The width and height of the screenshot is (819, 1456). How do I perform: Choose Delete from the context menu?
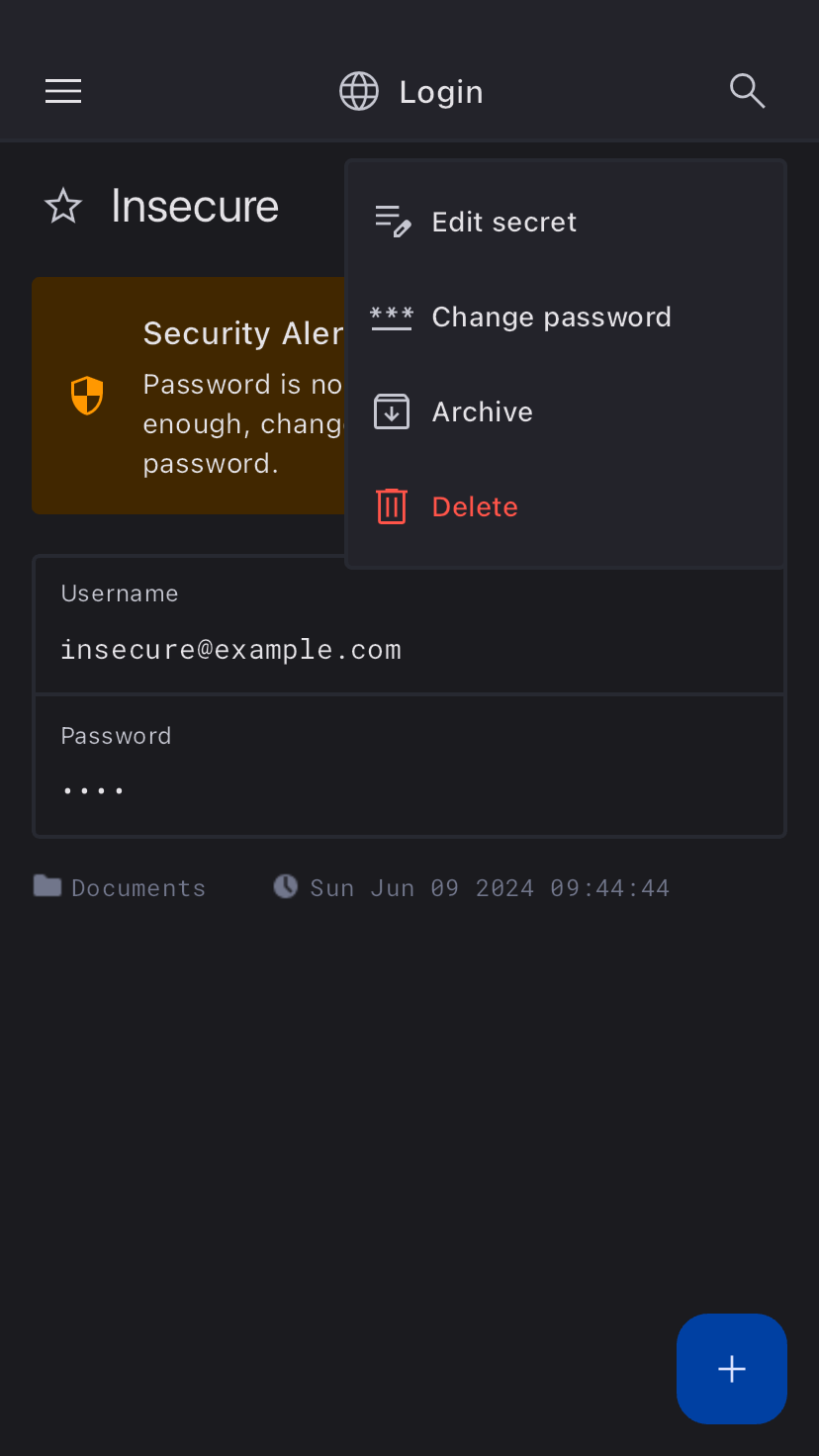475,506
